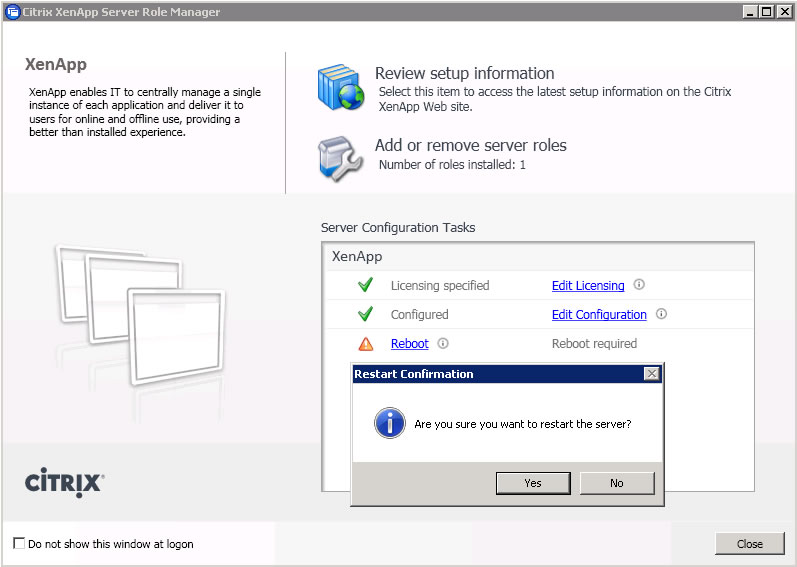Screen dimensions: 797x567
Task: Open the Edit Configuration link
Action: pos(599,314)
